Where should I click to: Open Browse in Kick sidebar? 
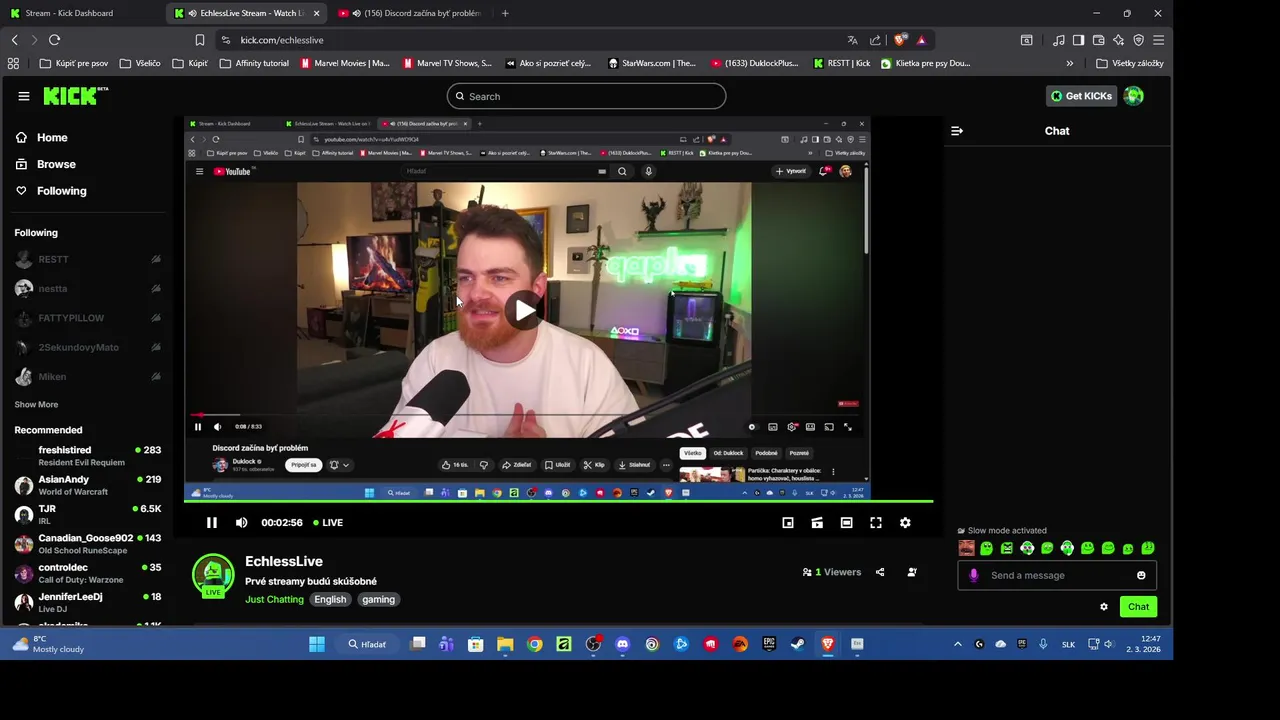[x=46, y=164]
